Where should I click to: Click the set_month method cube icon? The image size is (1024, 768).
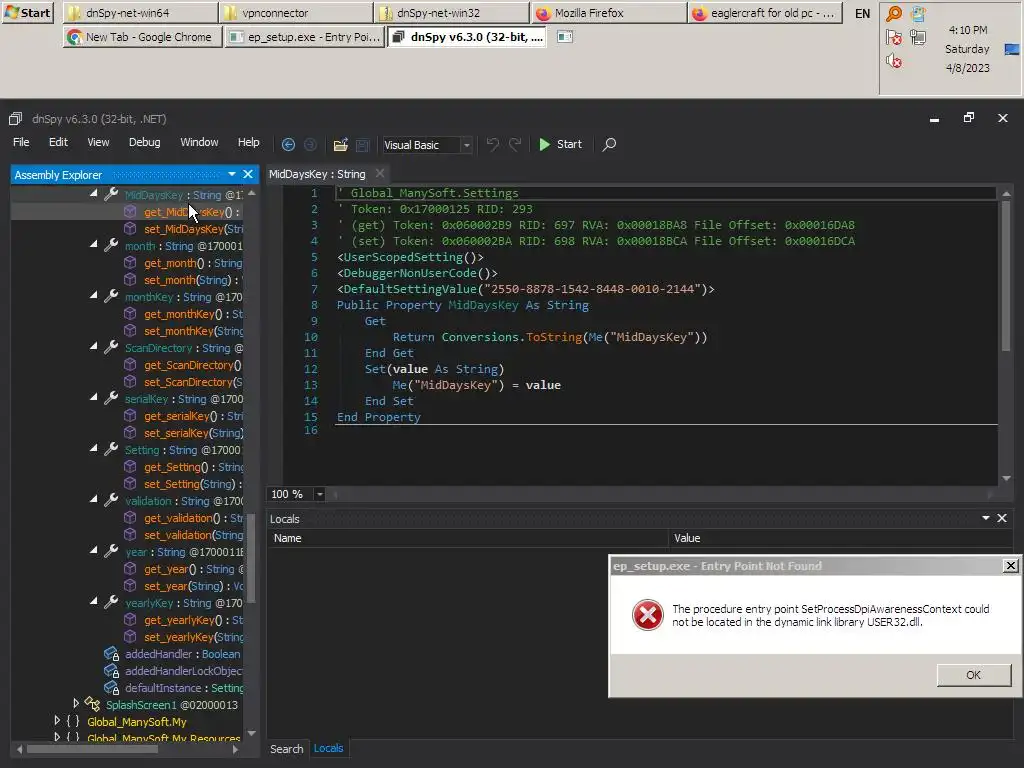(x=130, y=280)
